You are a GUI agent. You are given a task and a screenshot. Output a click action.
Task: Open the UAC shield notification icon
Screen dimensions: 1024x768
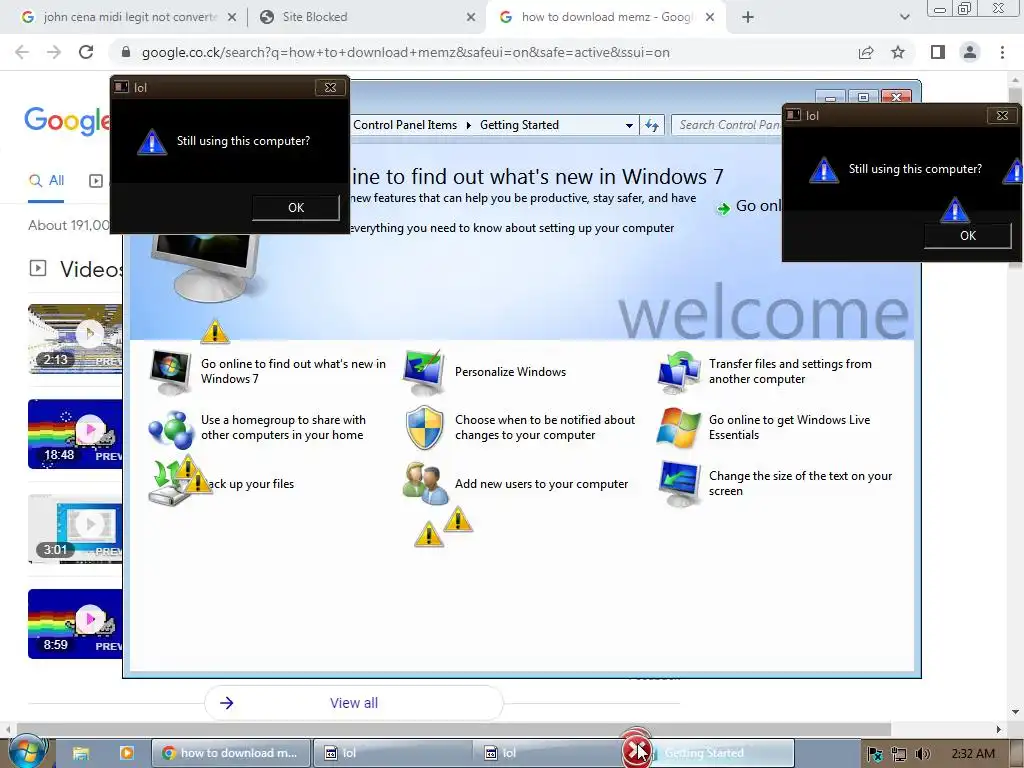tap(424, 427)
